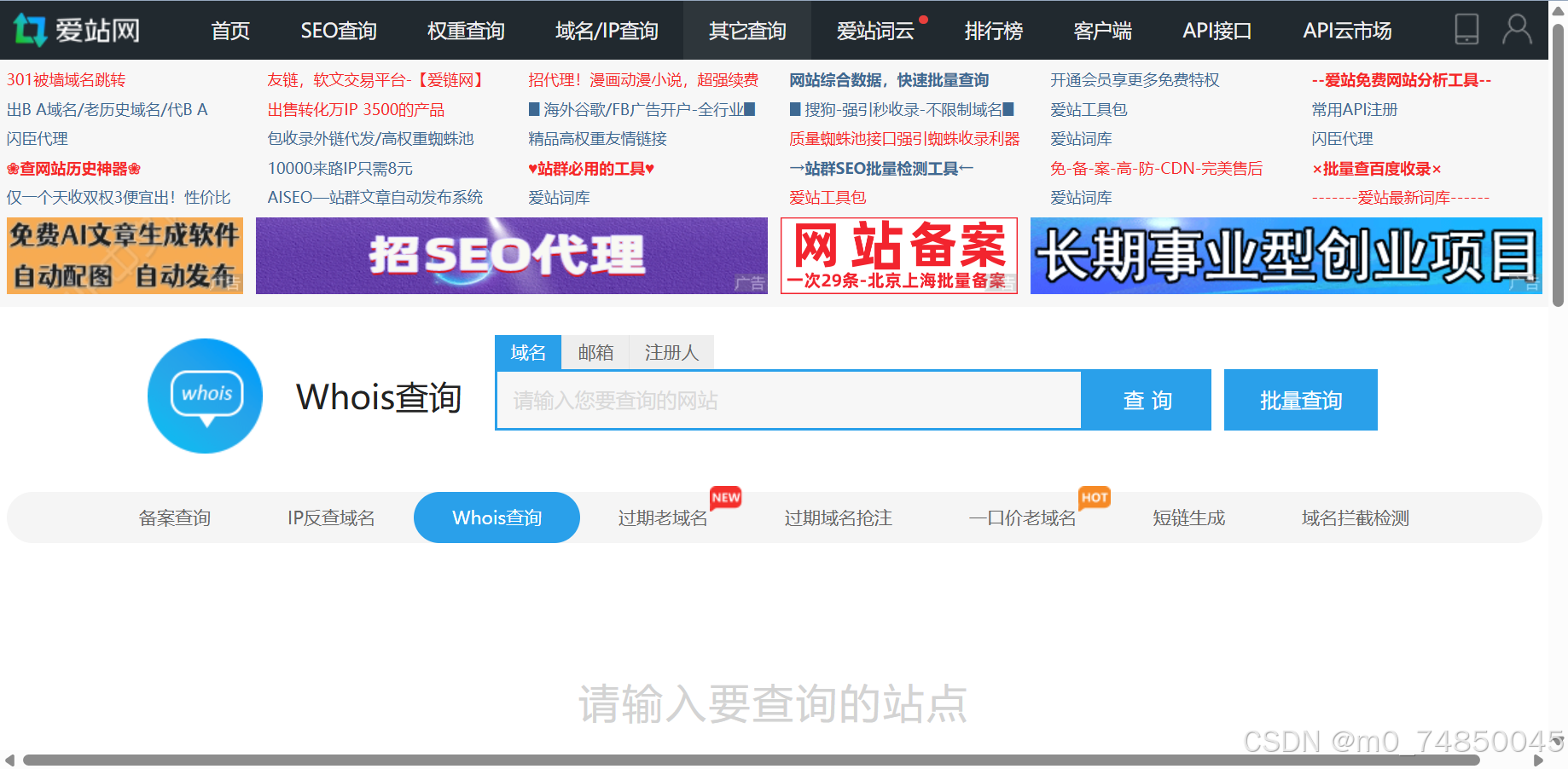Click the vertical scrollbar thumb

click(1558, 165)
